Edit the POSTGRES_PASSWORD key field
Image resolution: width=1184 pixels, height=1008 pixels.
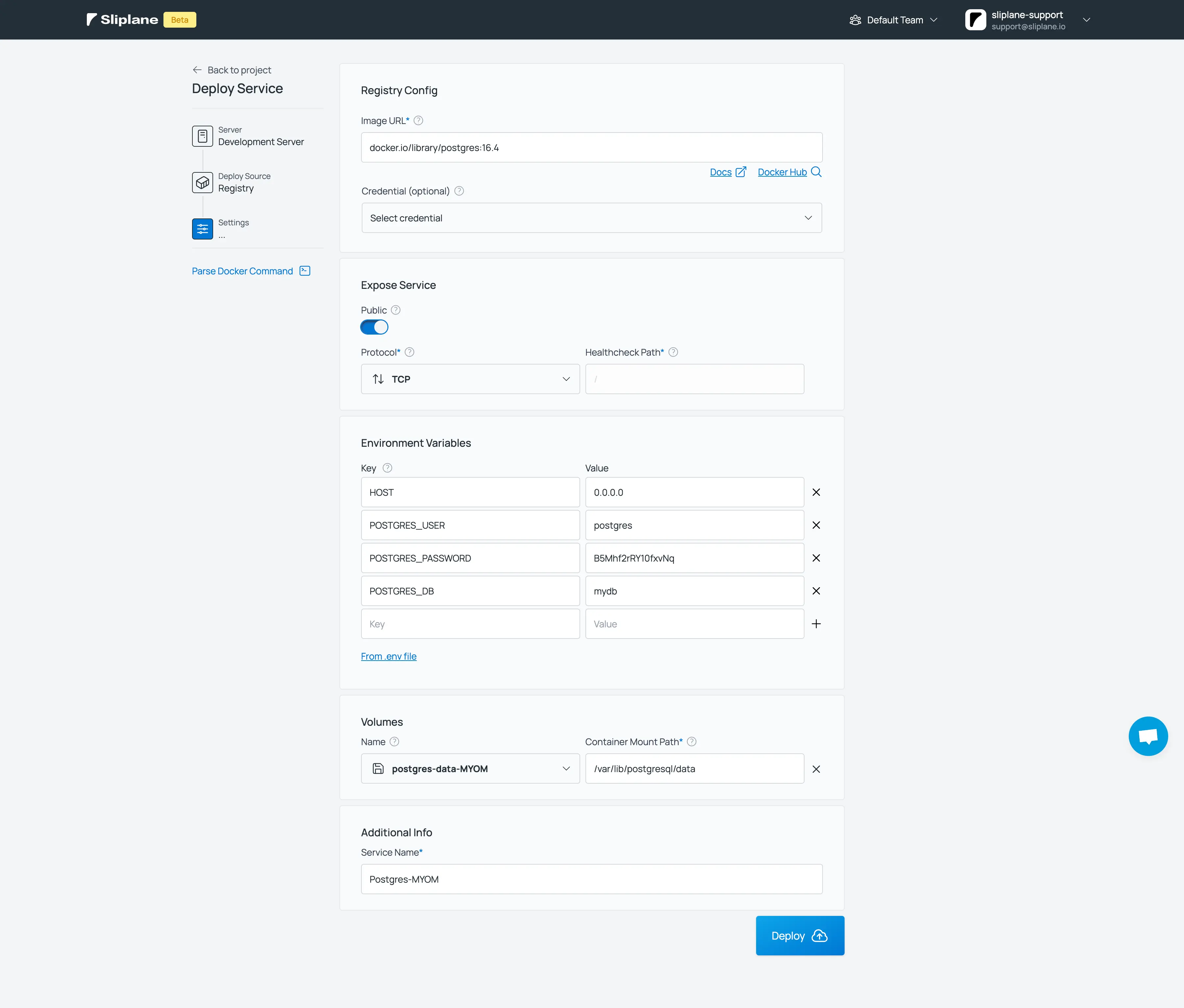click(470, 558)
